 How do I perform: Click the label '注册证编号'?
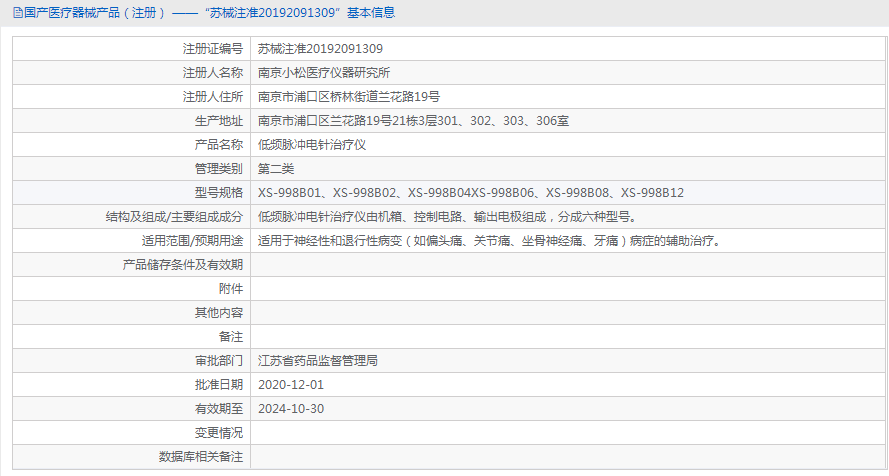point(213,49)
